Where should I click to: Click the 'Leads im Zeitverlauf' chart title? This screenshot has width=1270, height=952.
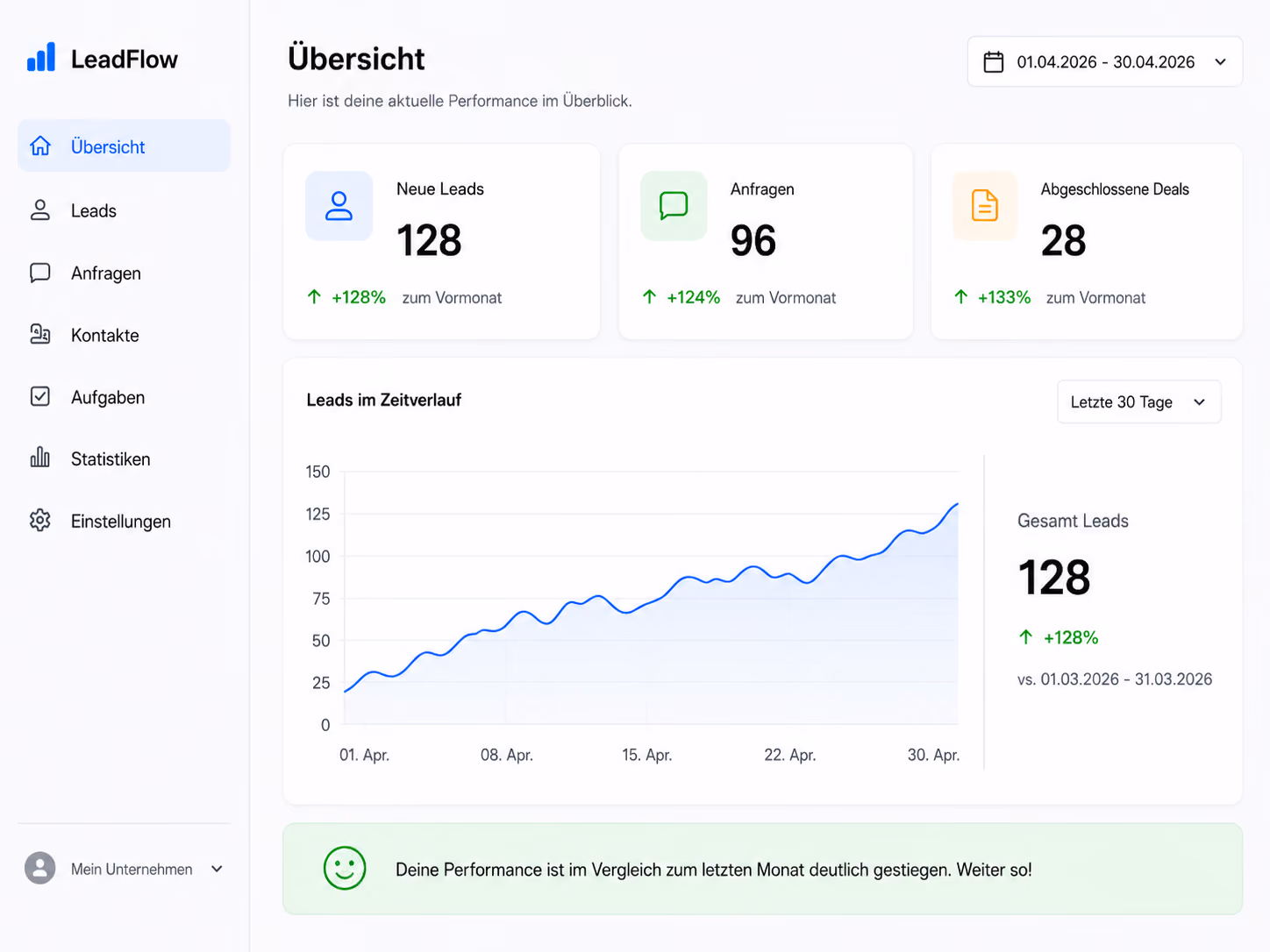click(383, 400)
